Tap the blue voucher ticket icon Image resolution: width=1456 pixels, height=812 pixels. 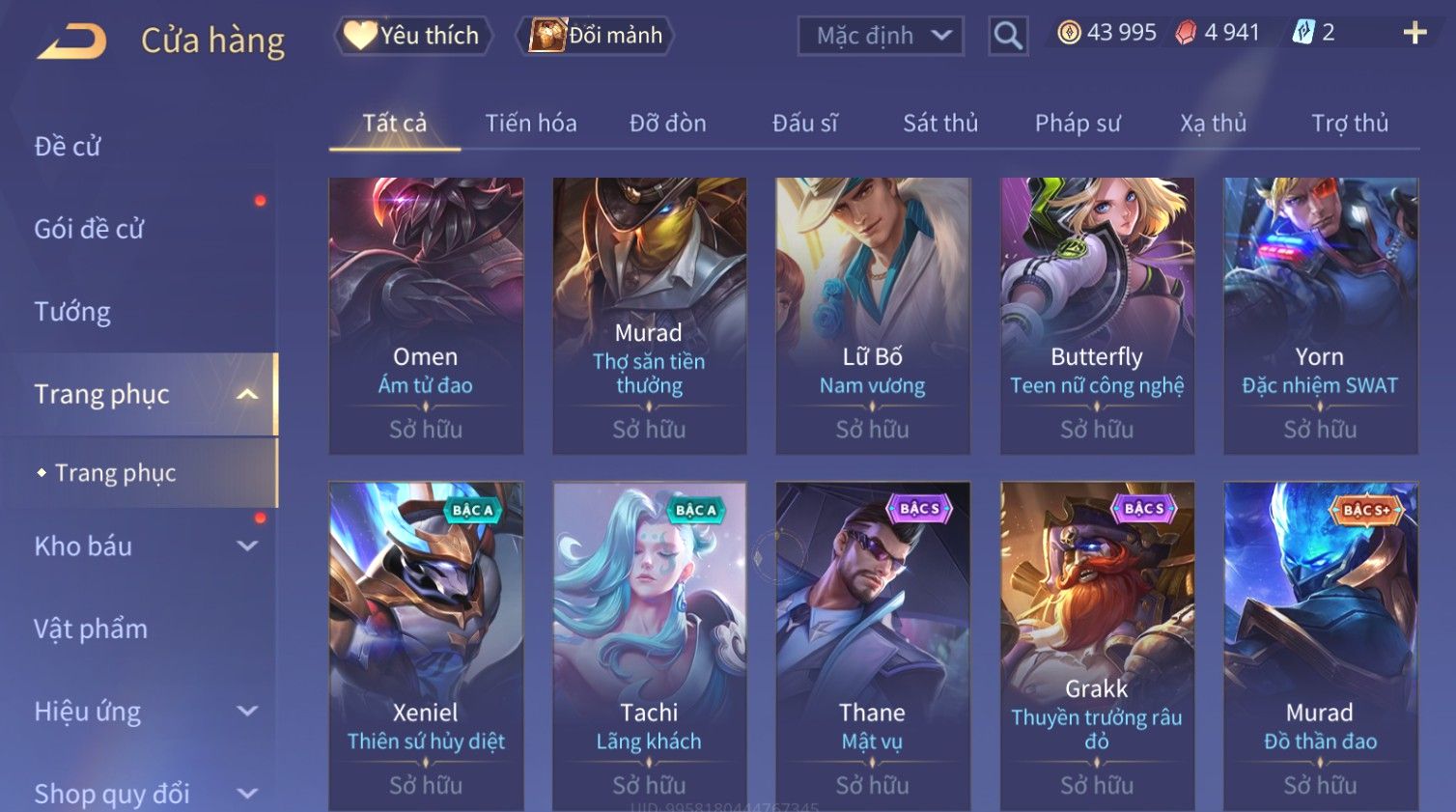[1303, 33]
